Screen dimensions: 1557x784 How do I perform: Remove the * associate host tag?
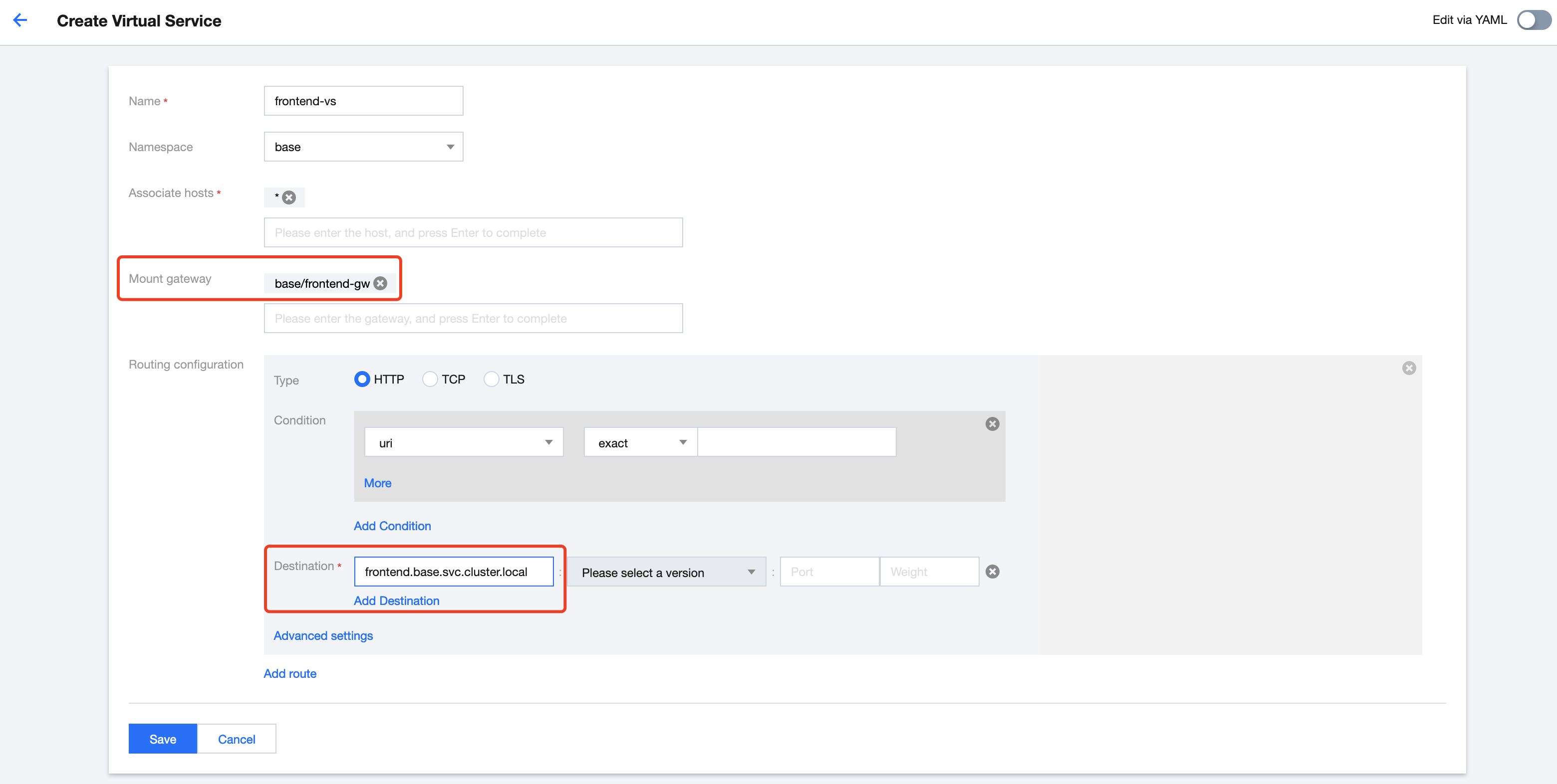[x=289, y=197]
